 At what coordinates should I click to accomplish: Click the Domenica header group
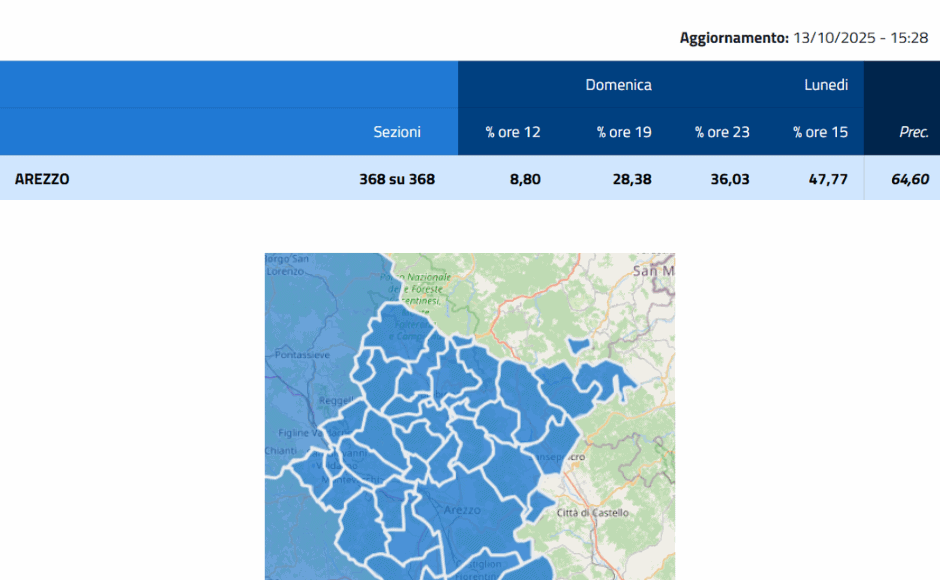coord(618,85)
